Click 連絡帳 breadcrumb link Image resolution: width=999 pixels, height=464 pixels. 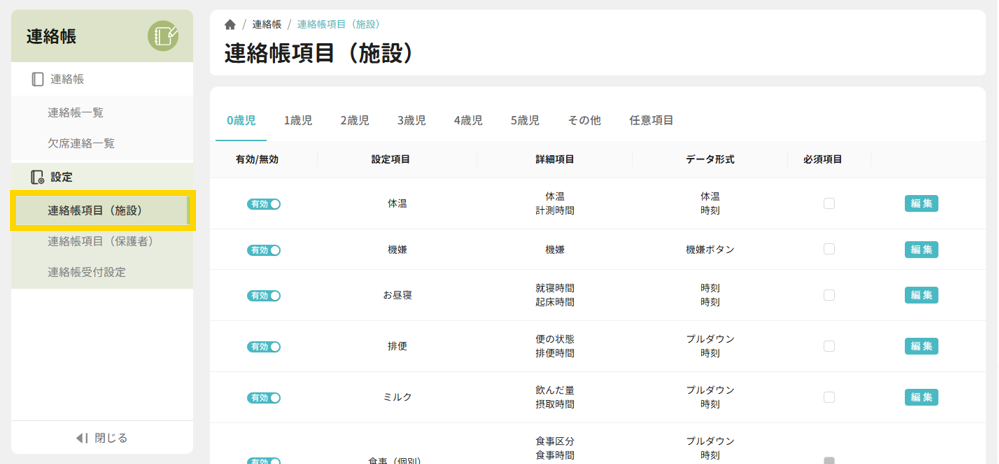(266, 24)
